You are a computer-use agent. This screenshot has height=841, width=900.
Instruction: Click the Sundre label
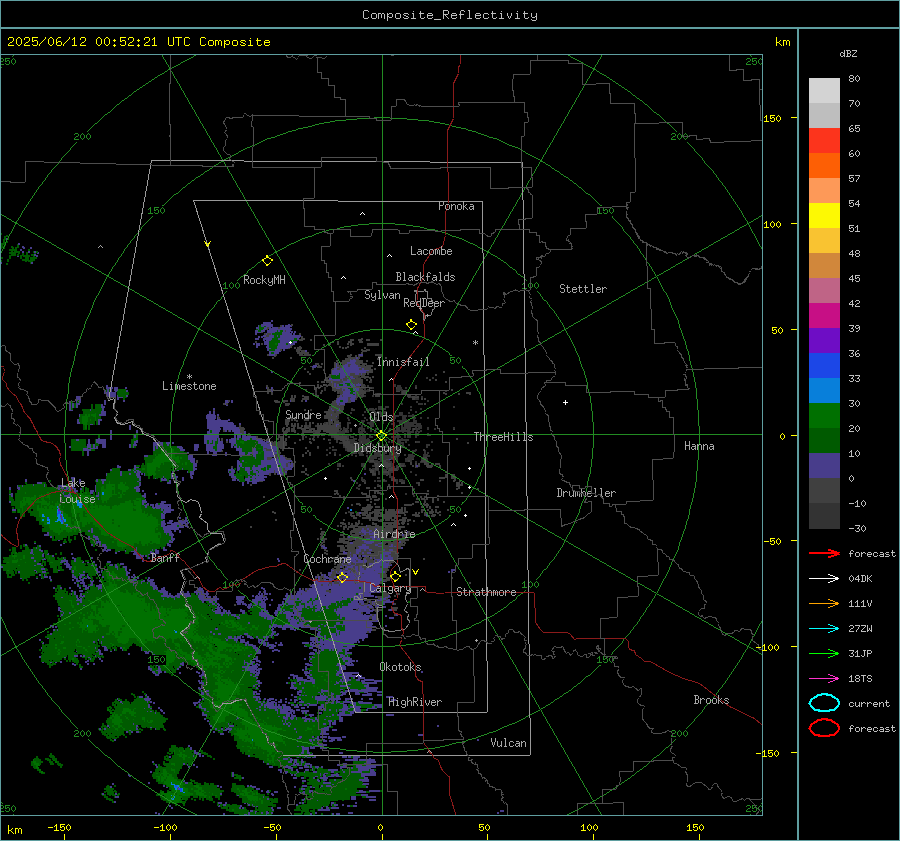303,415
